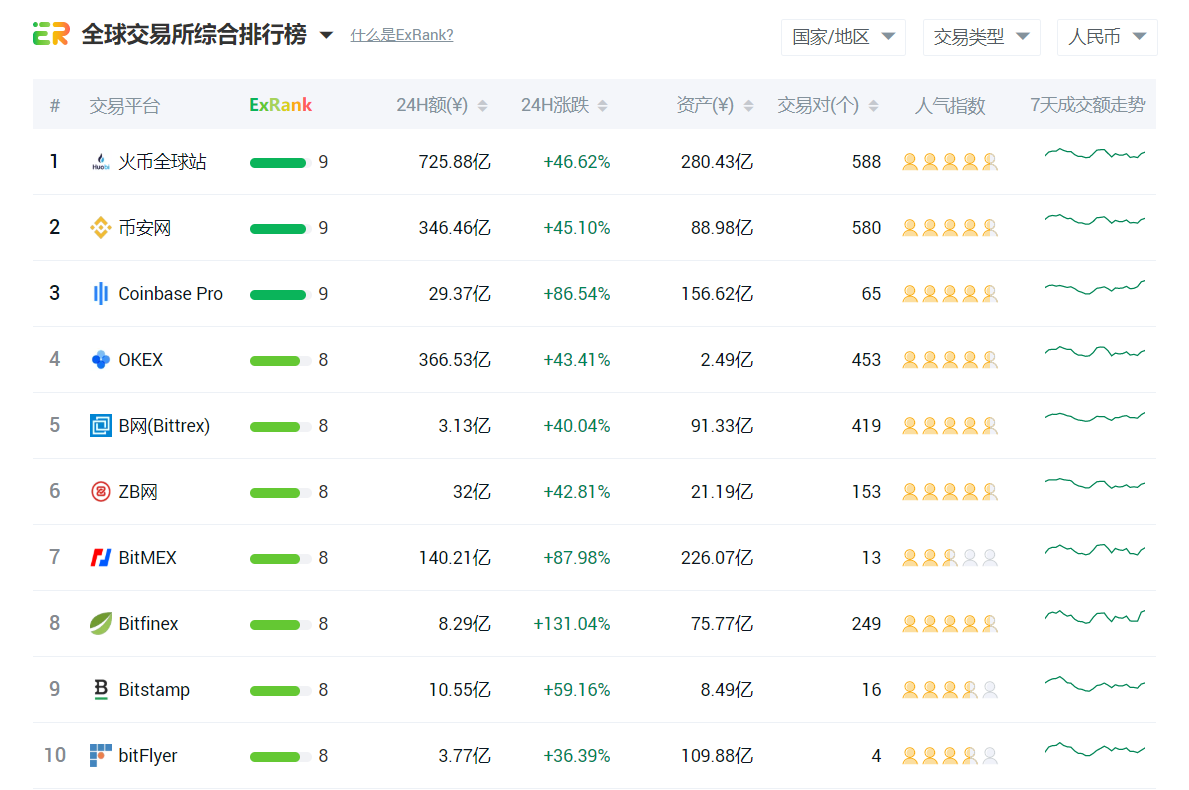Image resolution: width=1189 pixels, height=790 pixels.
Task: Open the 交易类型 dropdown
Action: click(x=981, y=36)
